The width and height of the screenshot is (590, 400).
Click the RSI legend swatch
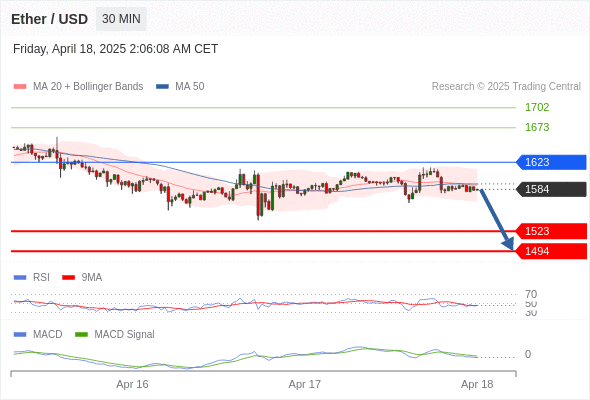(20, 278)
